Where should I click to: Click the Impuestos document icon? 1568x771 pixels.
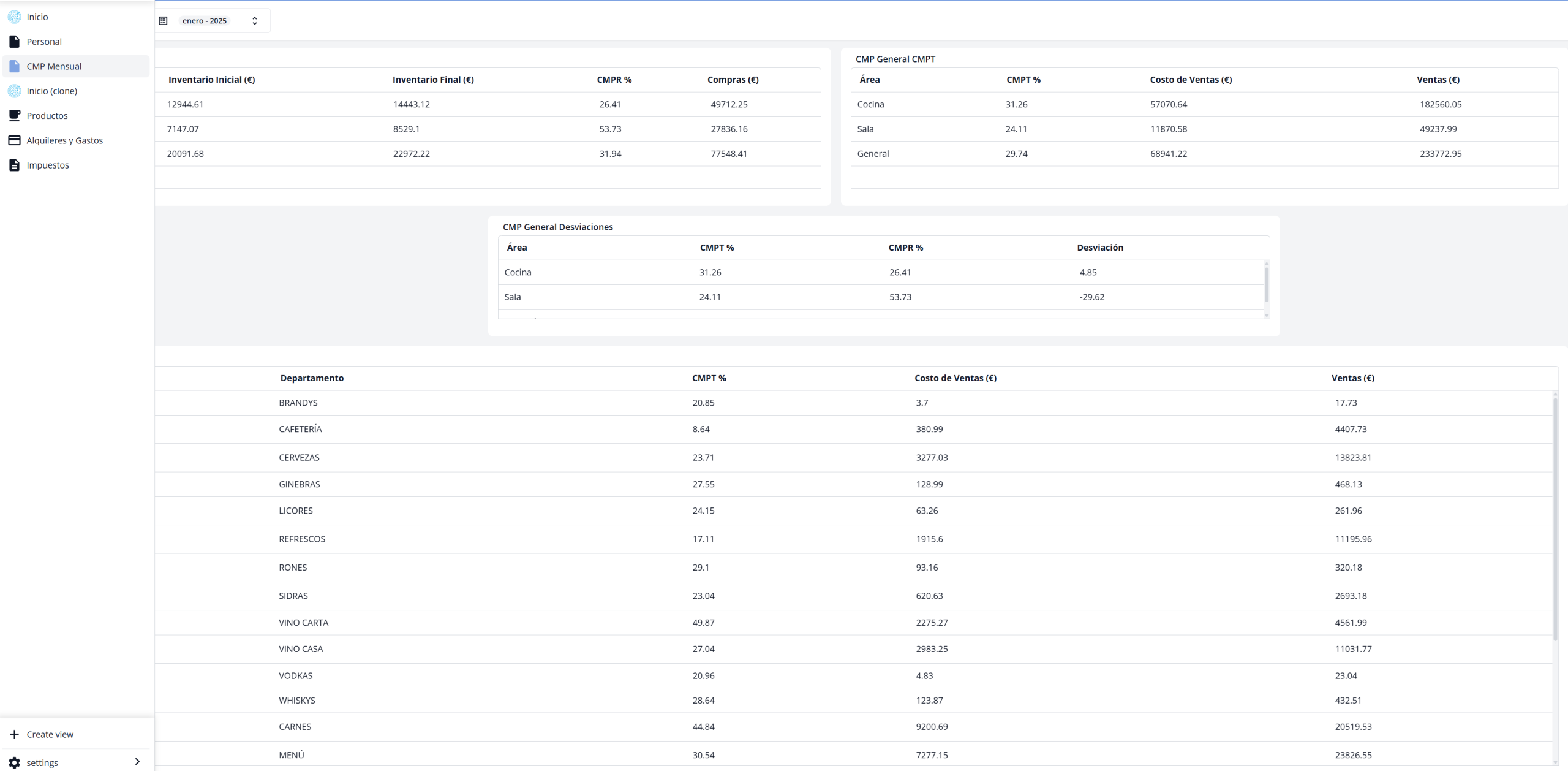(14, 165)
